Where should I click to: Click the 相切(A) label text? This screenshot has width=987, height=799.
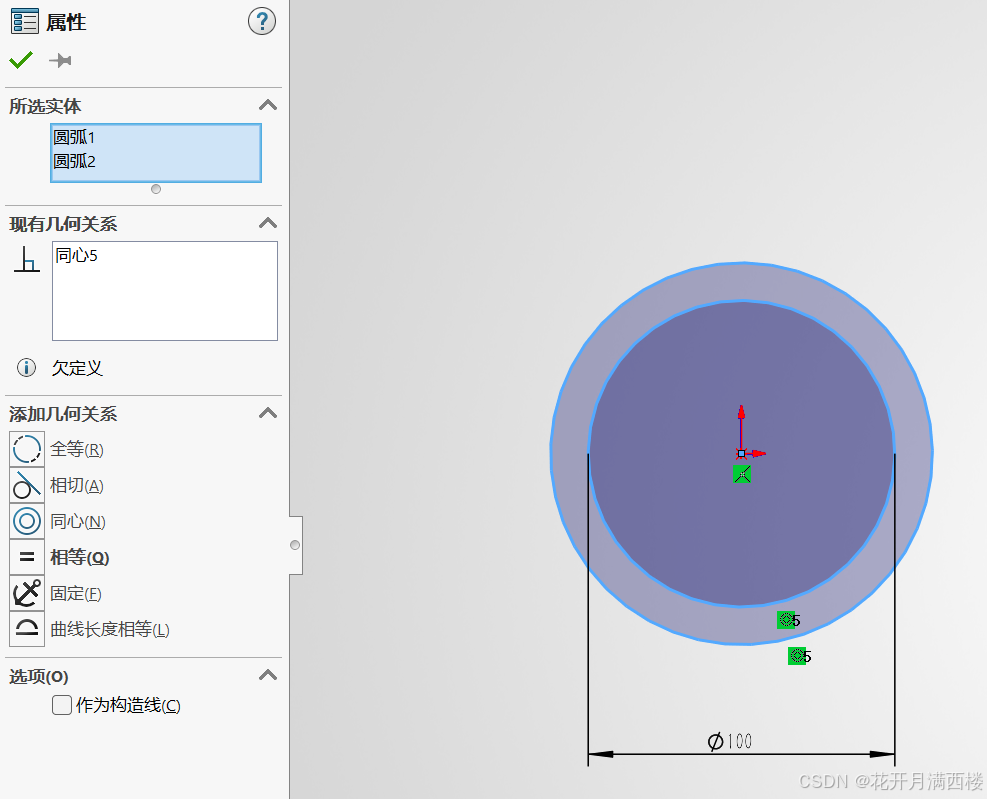click(77, 485)
